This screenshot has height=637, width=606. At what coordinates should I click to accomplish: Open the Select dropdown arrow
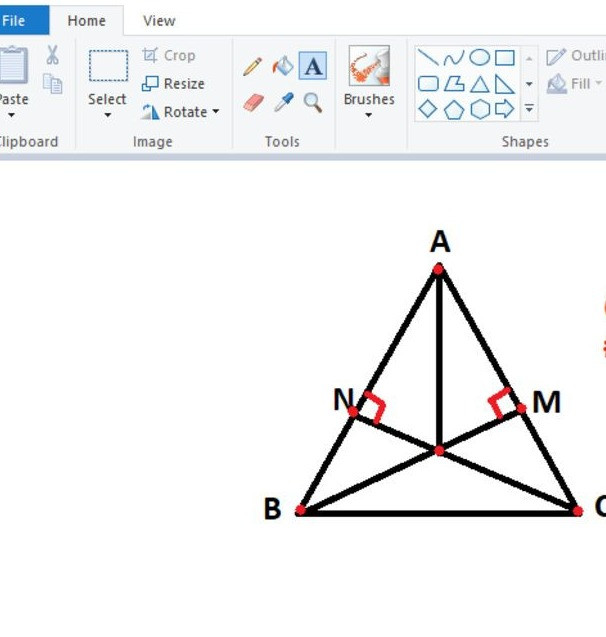coord(107,116)
